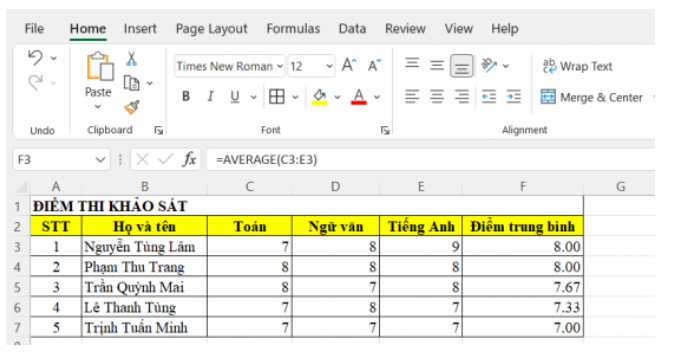The height and width of the screenshot is (361, 673).
Task: Switch to the Formulas tab
Action: click(293, 29)
